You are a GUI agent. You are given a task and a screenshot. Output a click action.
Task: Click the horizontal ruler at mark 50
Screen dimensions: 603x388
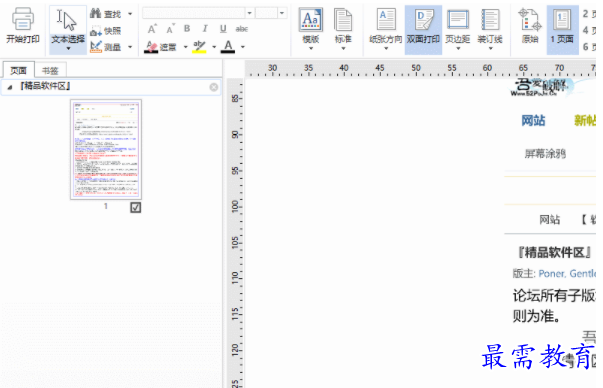[416, 68]
